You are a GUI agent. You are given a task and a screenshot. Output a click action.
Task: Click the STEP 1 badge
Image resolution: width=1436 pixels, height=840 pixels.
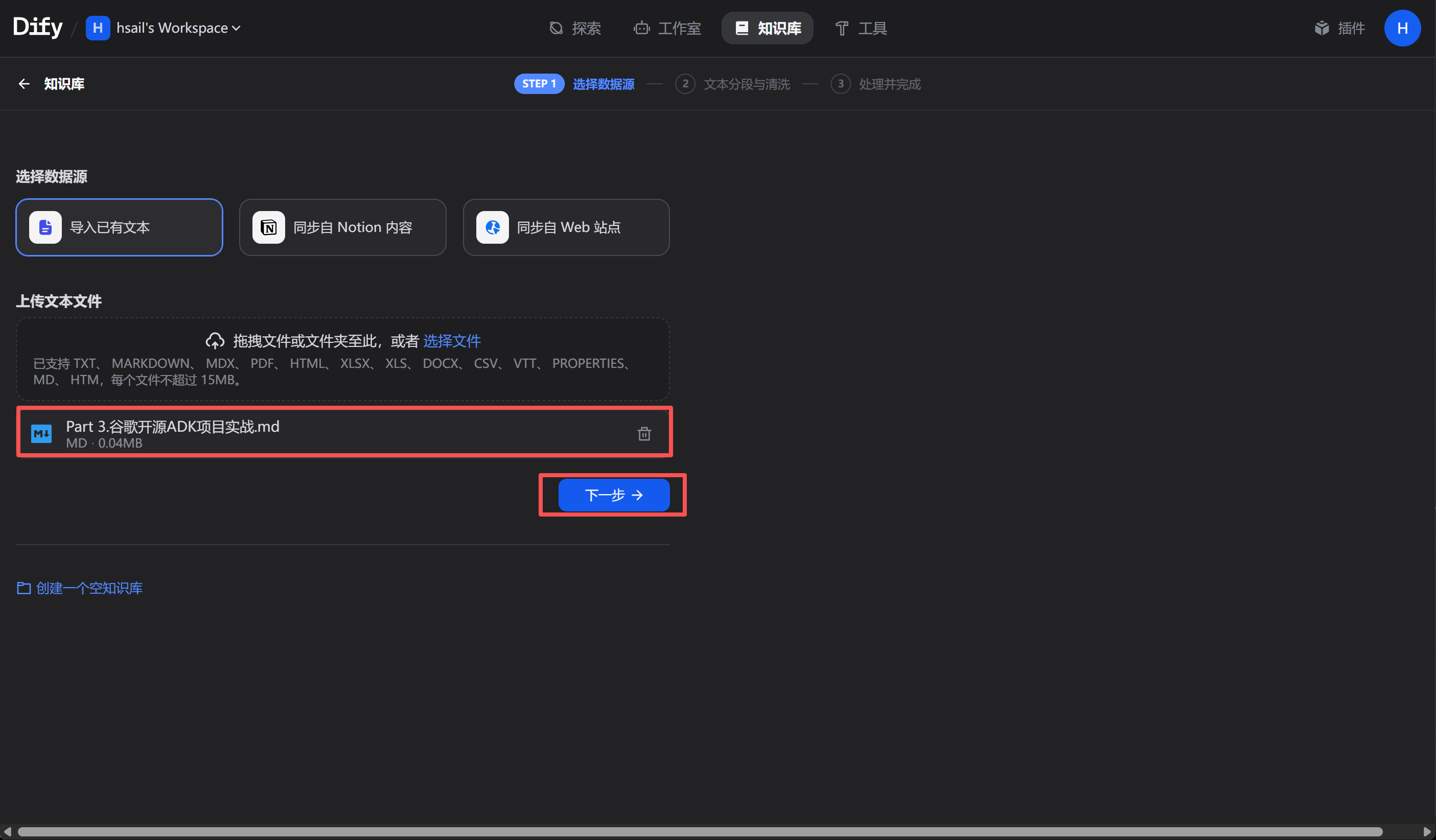pos(539,84)
